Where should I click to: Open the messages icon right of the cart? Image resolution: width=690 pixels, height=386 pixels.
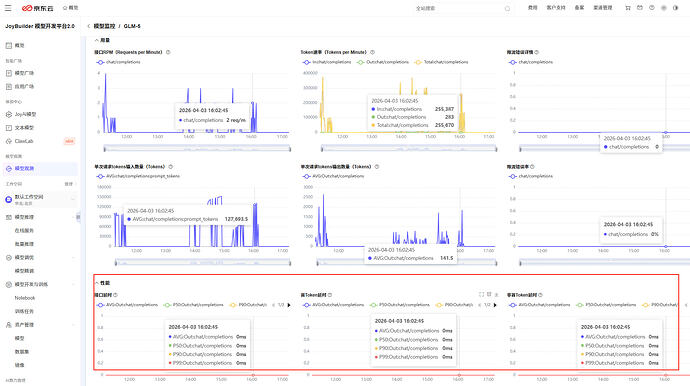(640, 8)
